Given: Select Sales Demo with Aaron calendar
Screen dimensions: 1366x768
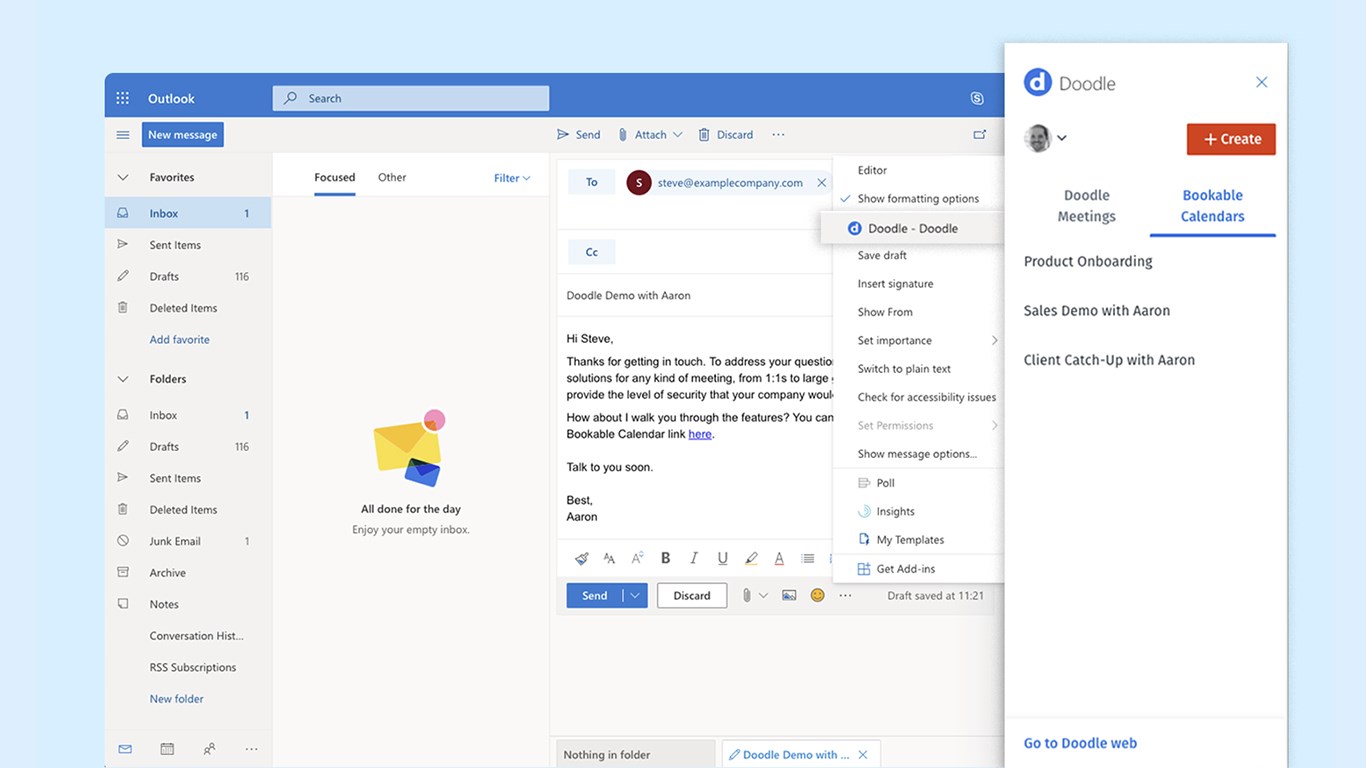Looking at the screenshot, I should tap(1097, 311).
